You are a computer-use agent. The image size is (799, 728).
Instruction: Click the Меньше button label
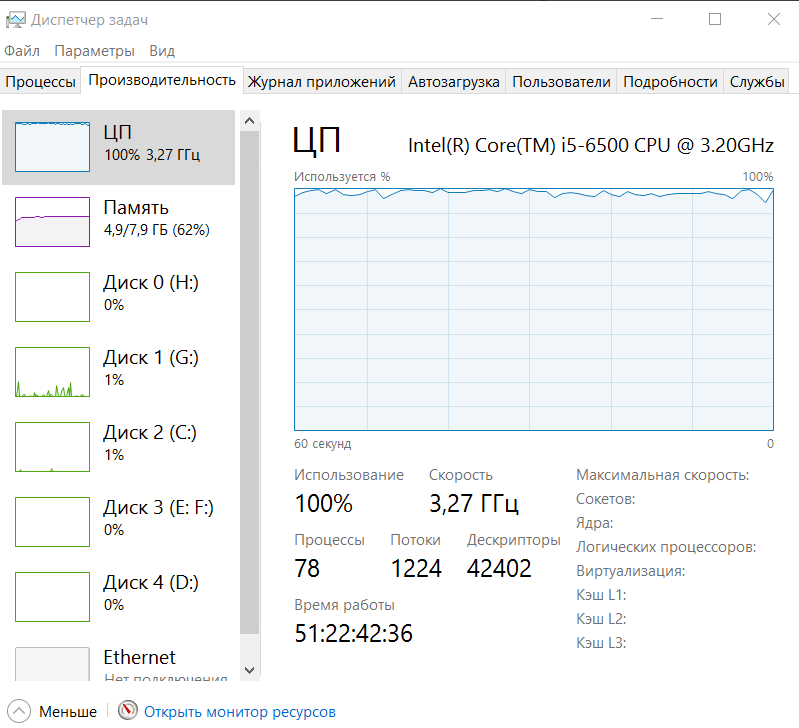(x=68, y=712)
